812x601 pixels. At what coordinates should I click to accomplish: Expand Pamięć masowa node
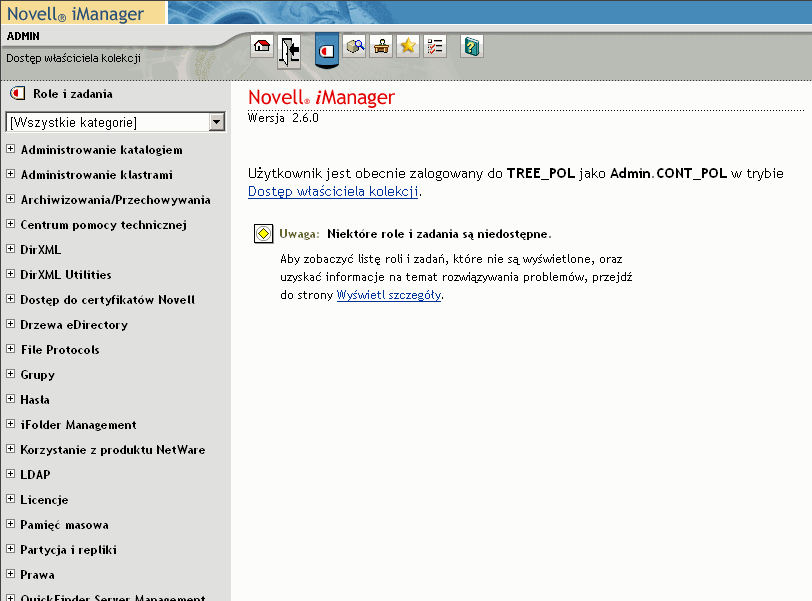pyautogui.click(x=10, y=524)
